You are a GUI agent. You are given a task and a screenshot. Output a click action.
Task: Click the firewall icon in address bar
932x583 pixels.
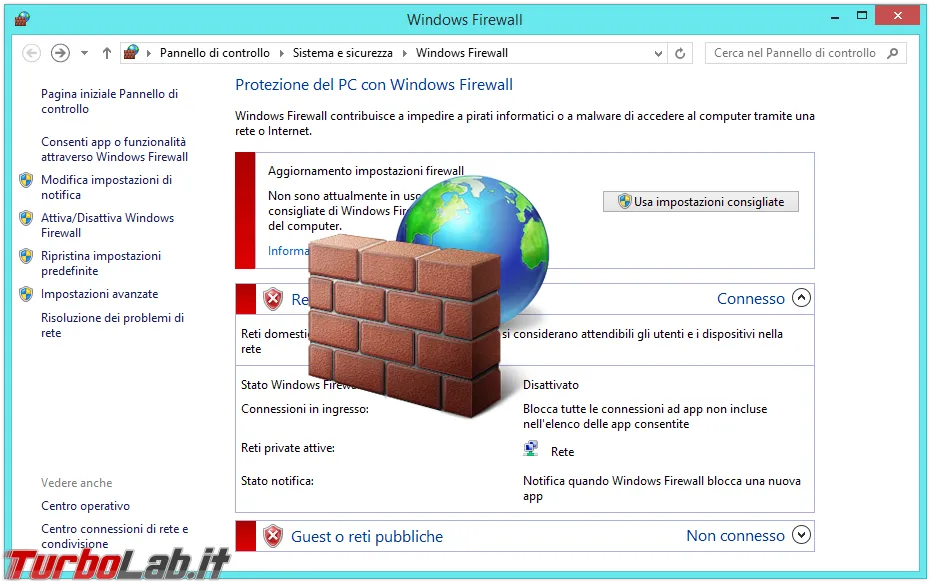[x=131, y=53]
